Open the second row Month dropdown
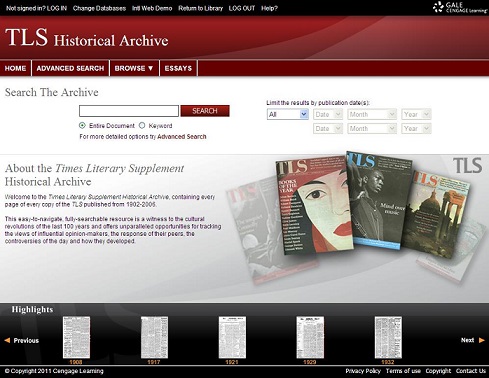 pyautogui.click(x=372, y=128)
